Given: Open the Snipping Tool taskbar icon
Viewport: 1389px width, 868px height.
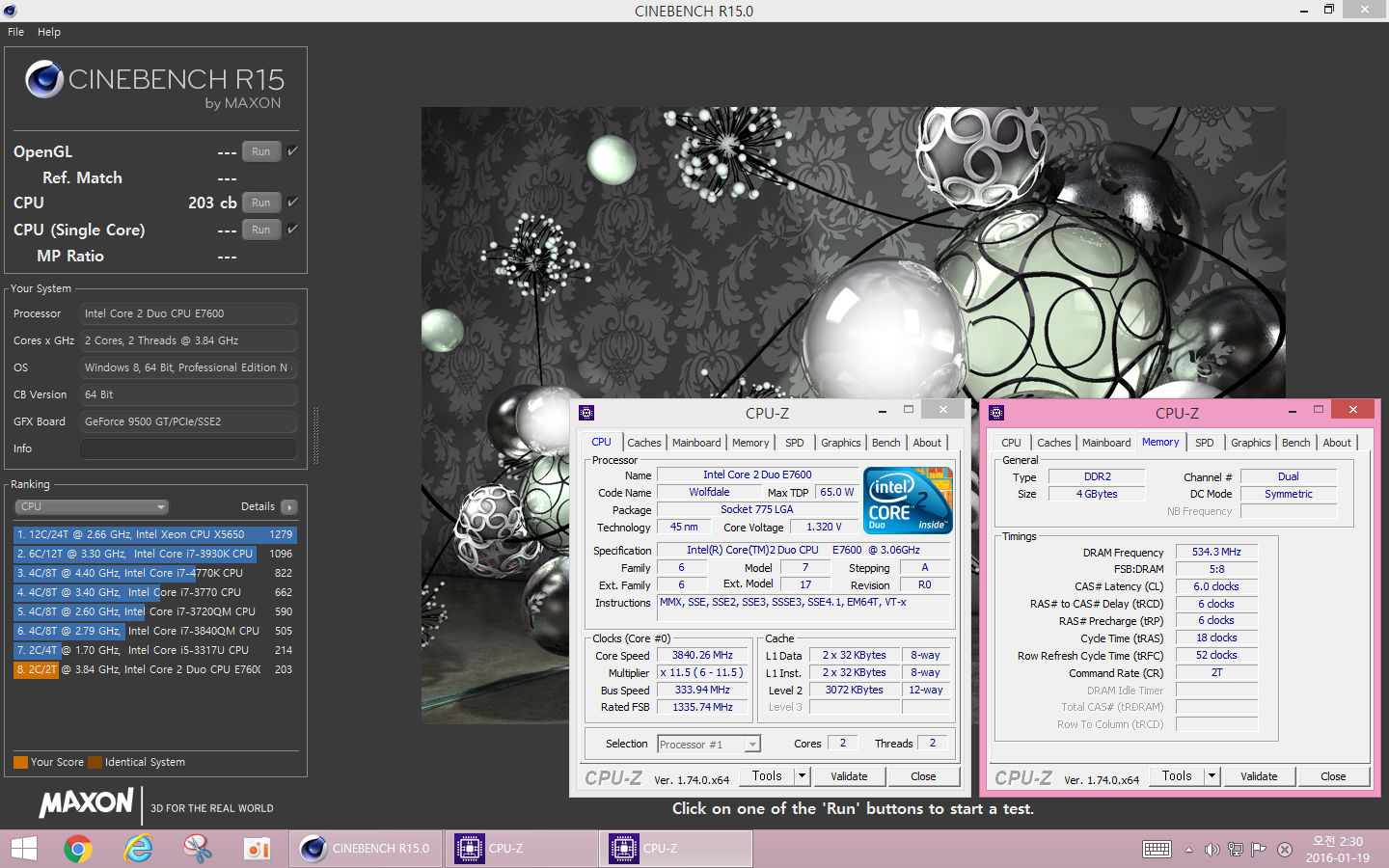Looking at the screenshot, I should (198, 849).
